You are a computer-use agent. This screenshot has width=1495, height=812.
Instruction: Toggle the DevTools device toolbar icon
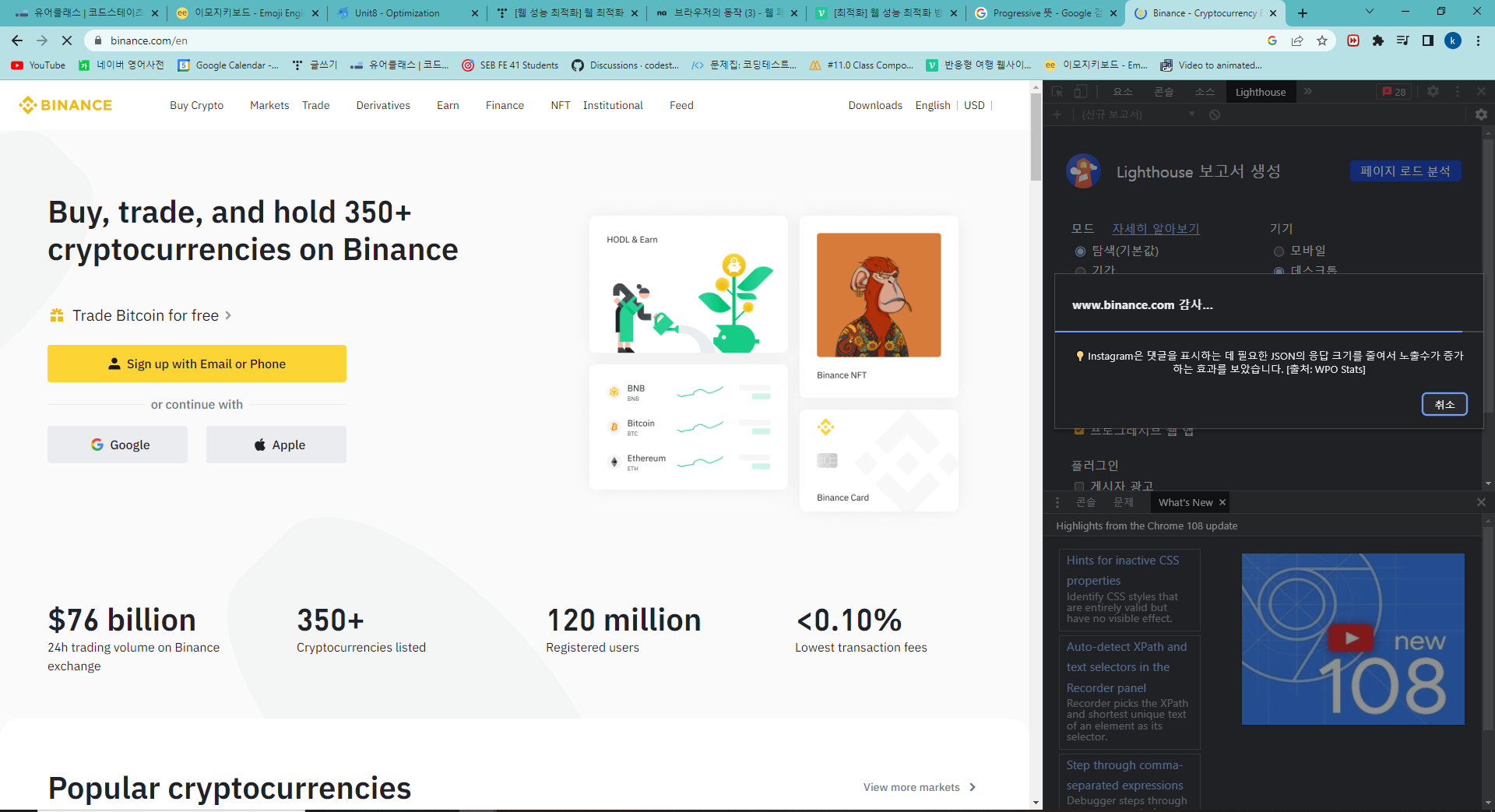[1081, 92]
